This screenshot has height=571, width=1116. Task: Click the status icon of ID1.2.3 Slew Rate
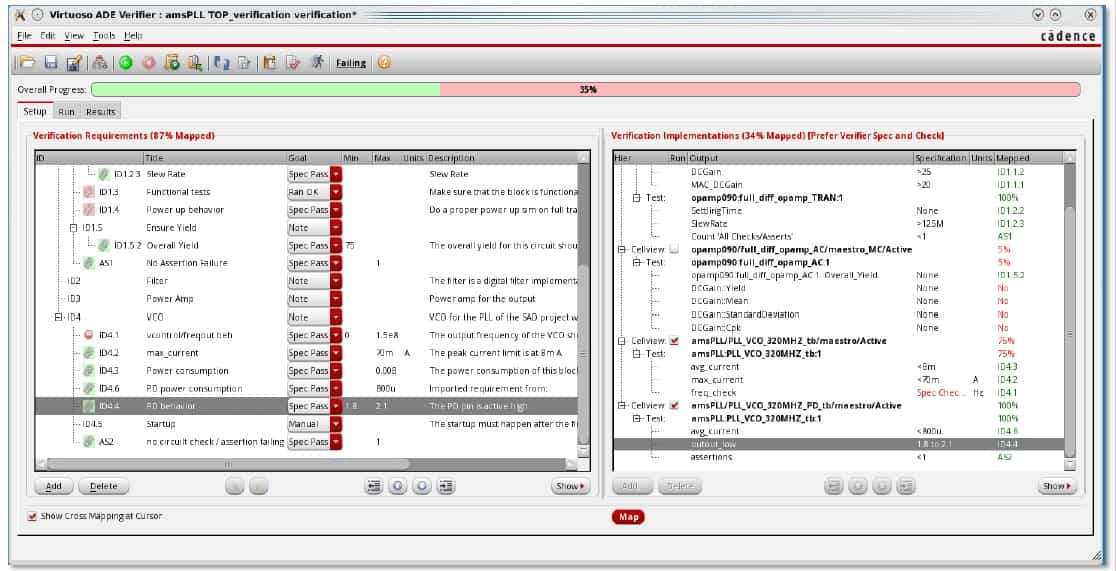tap(104, 174)
